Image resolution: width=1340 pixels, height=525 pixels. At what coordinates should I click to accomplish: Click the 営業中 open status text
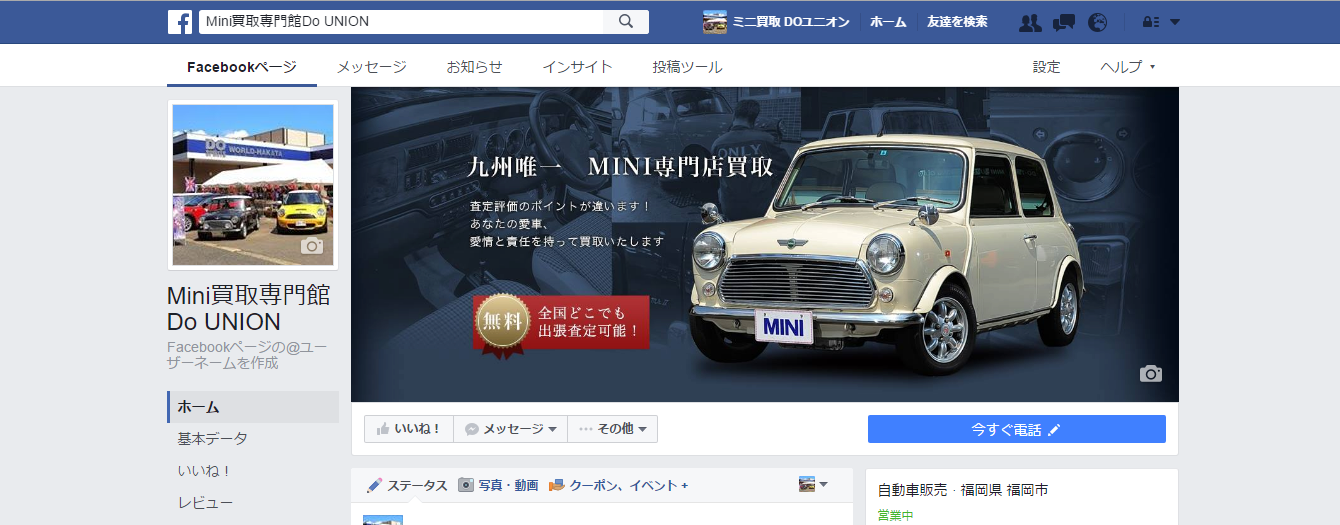coord(895,516)
